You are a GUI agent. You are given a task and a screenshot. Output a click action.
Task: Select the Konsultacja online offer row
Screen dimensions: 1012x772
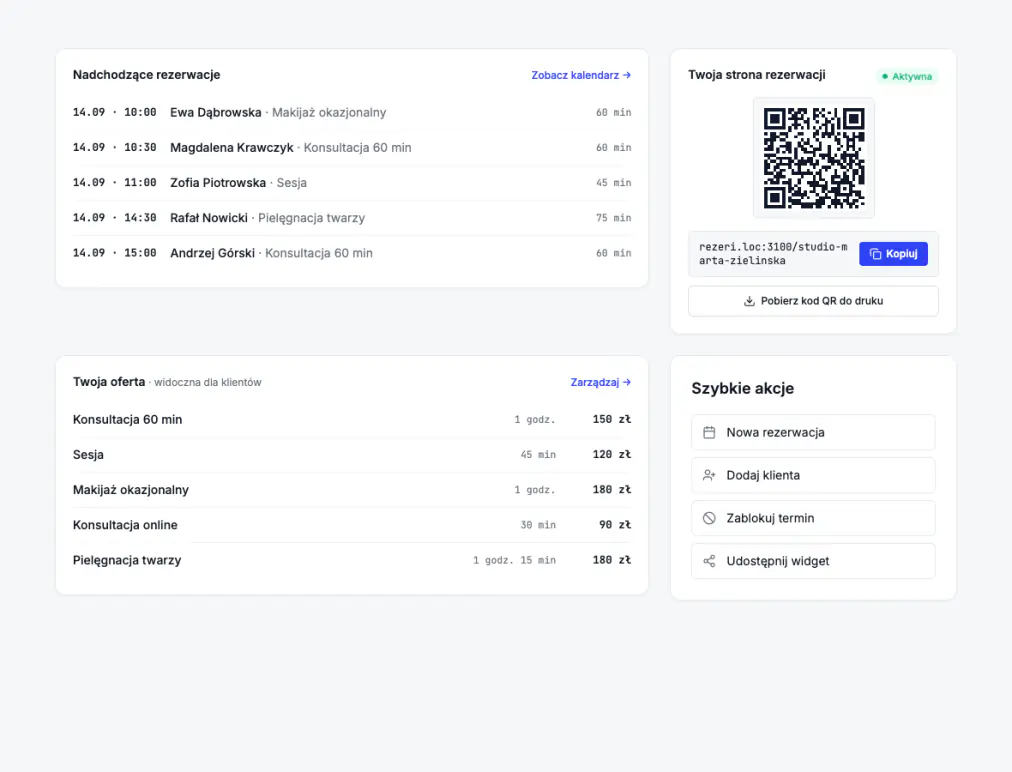[x=352, y=525]
